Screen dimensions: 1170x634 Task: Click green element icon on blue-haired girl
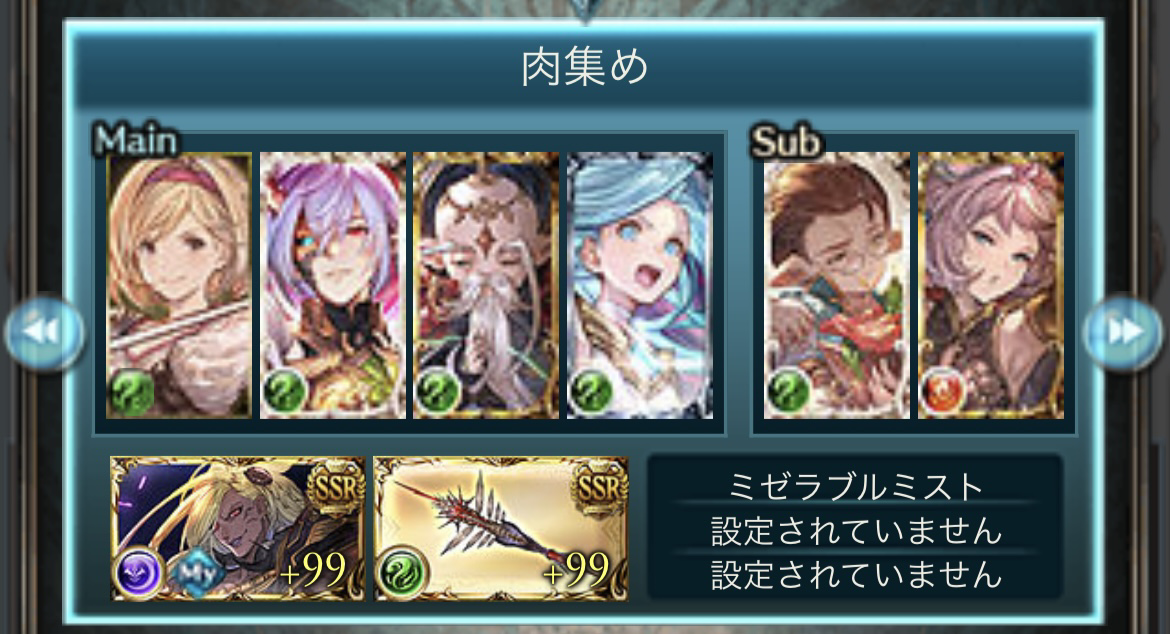click(590, 391)
